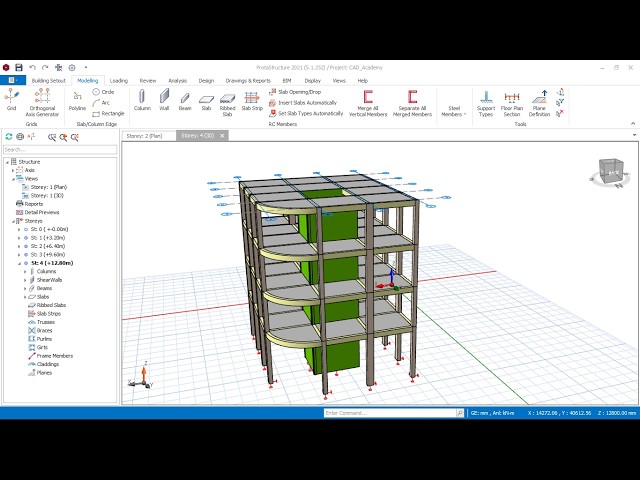640x480 pixels.
Task: Open Floor Plan Section tool
Action: click(x=512, y=103)
